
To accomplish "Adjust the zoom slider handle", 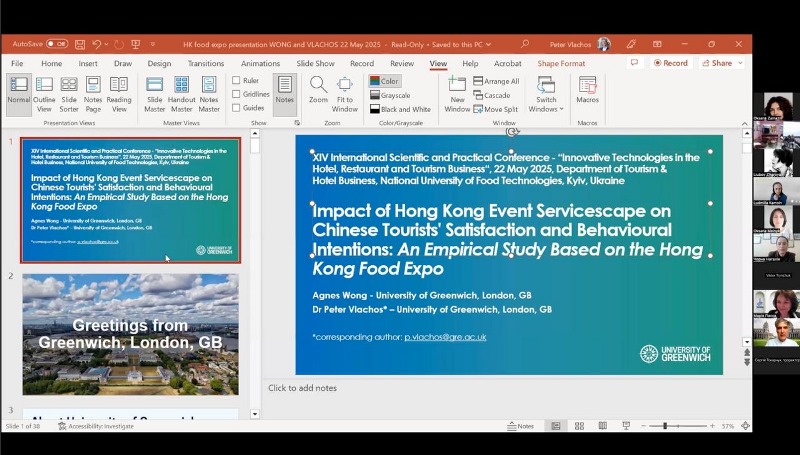I will [x=665, y=426].
